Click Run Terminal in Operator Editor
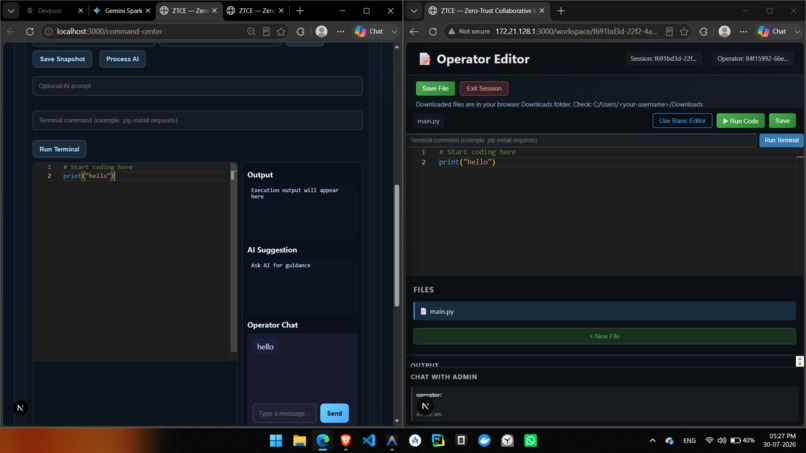The image size is (806, 453). (781, 140)
